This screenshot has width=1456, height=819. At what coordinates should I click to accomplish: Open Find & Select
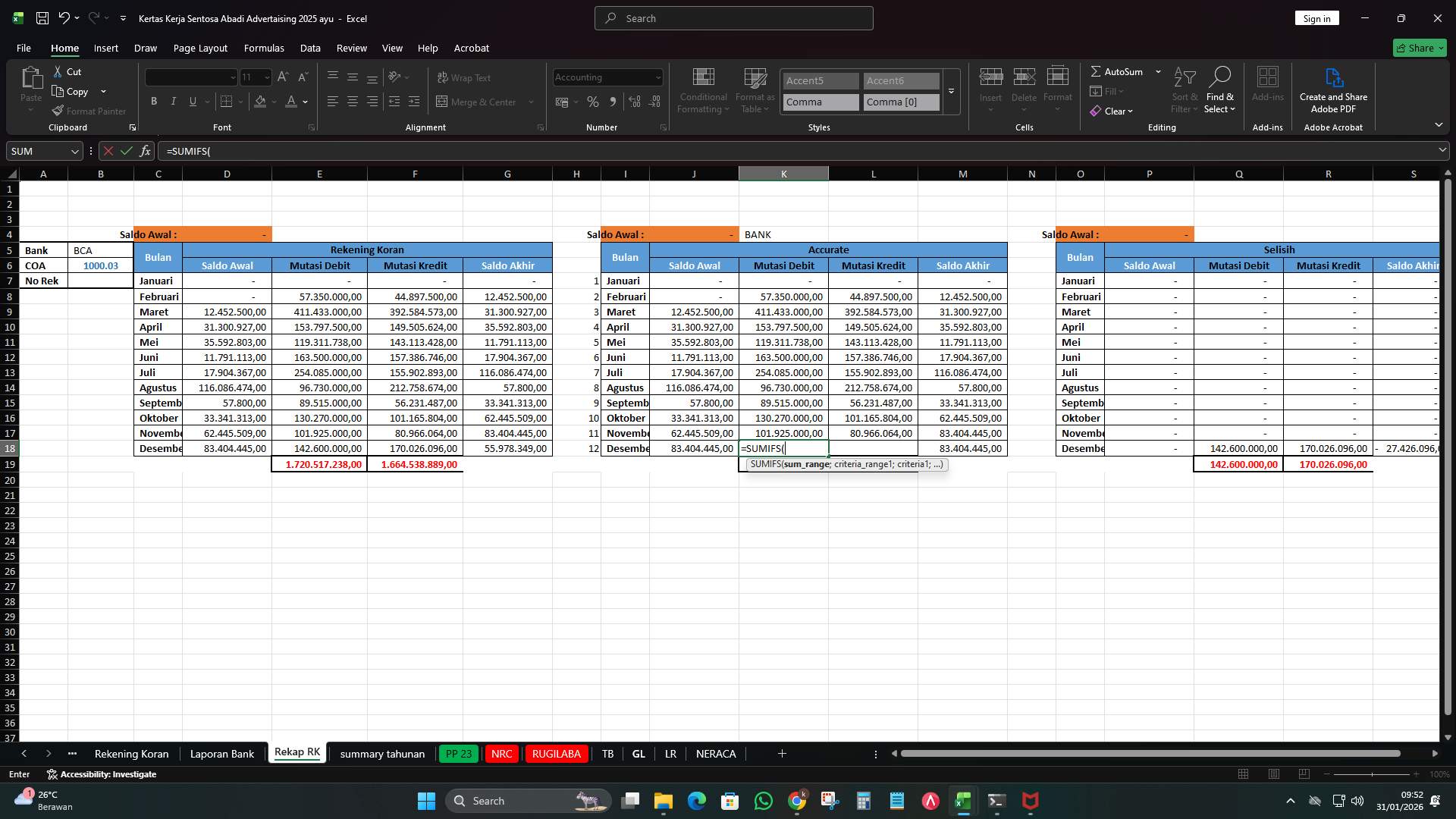(x=1220, y=89)
